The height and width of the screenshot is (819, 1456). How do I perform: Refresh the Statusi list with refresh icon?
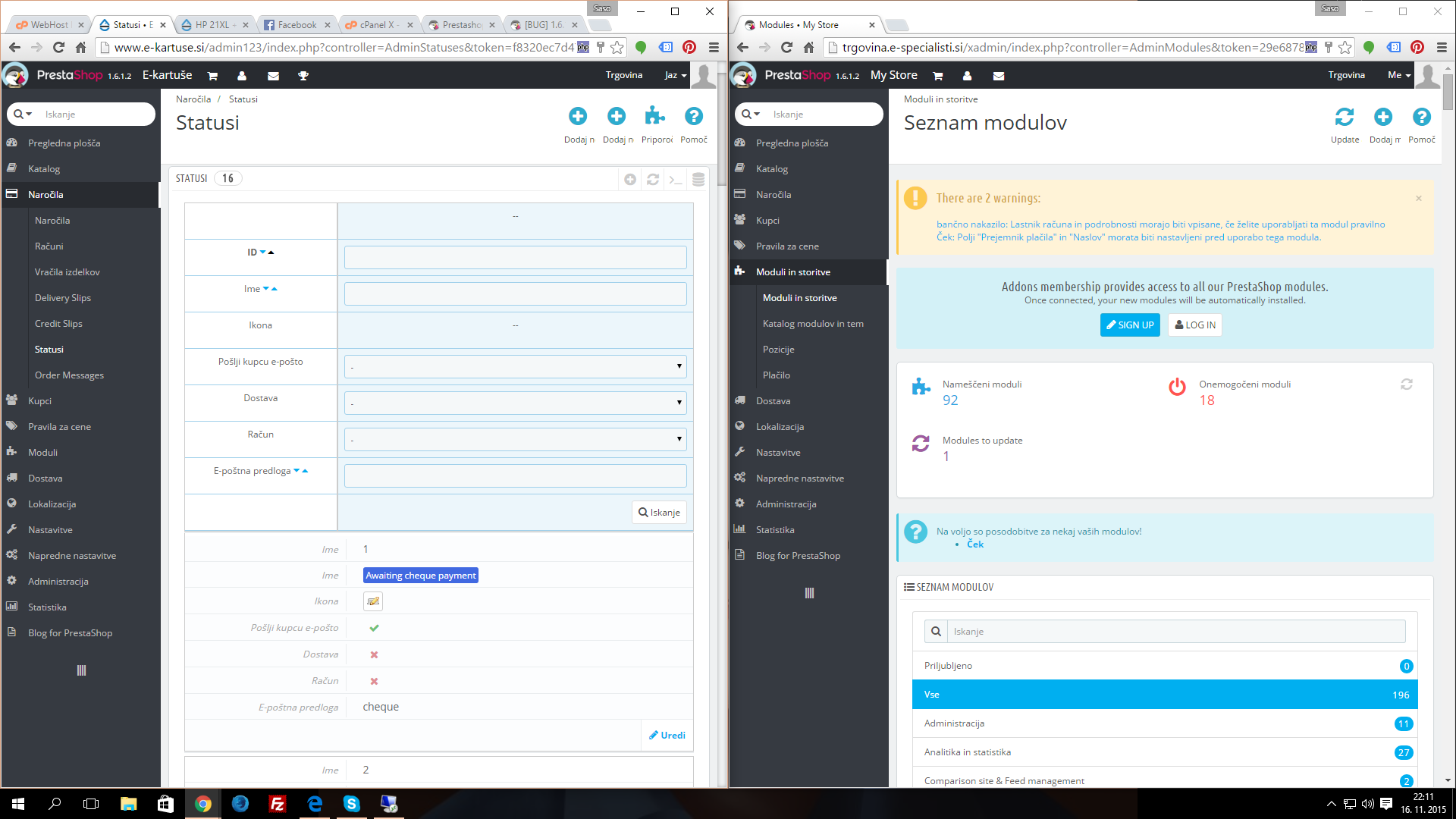653,179
